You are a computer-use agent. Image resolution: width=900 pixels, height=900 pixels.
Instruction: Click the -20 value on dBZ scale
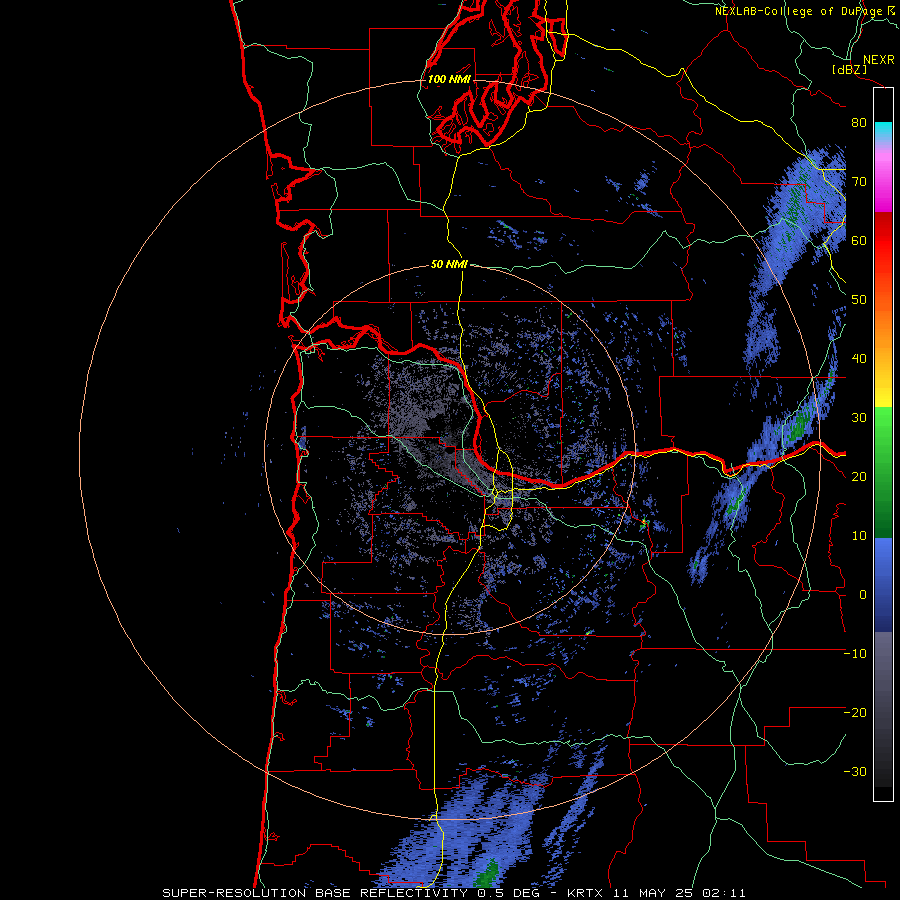tap(855, 713)
